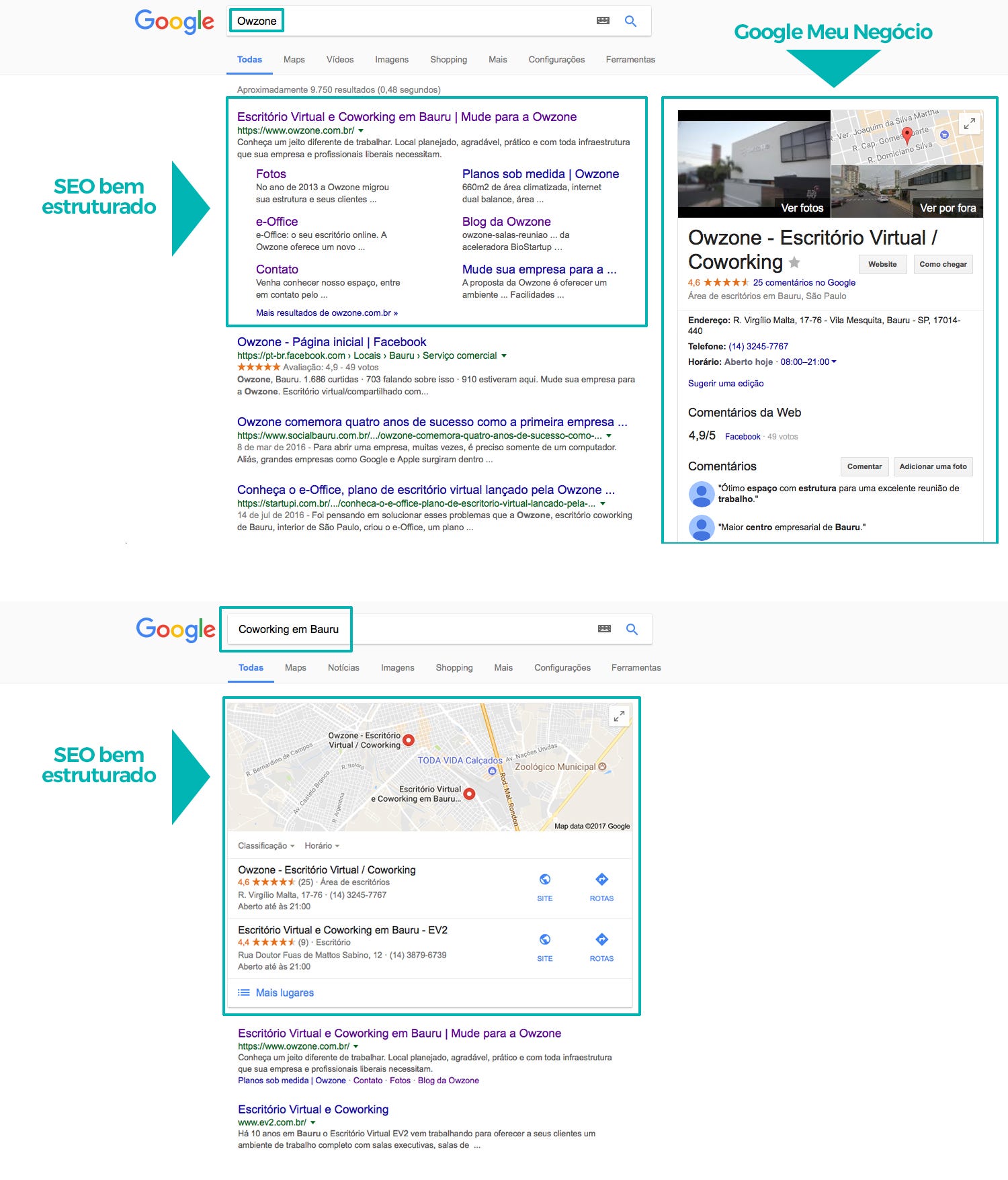Open 'Escritório Virtual e Coworking' ev2 result title
Image resolution: width=1008 pixels, height=1180 pixels.
(x=313, y=1109)
